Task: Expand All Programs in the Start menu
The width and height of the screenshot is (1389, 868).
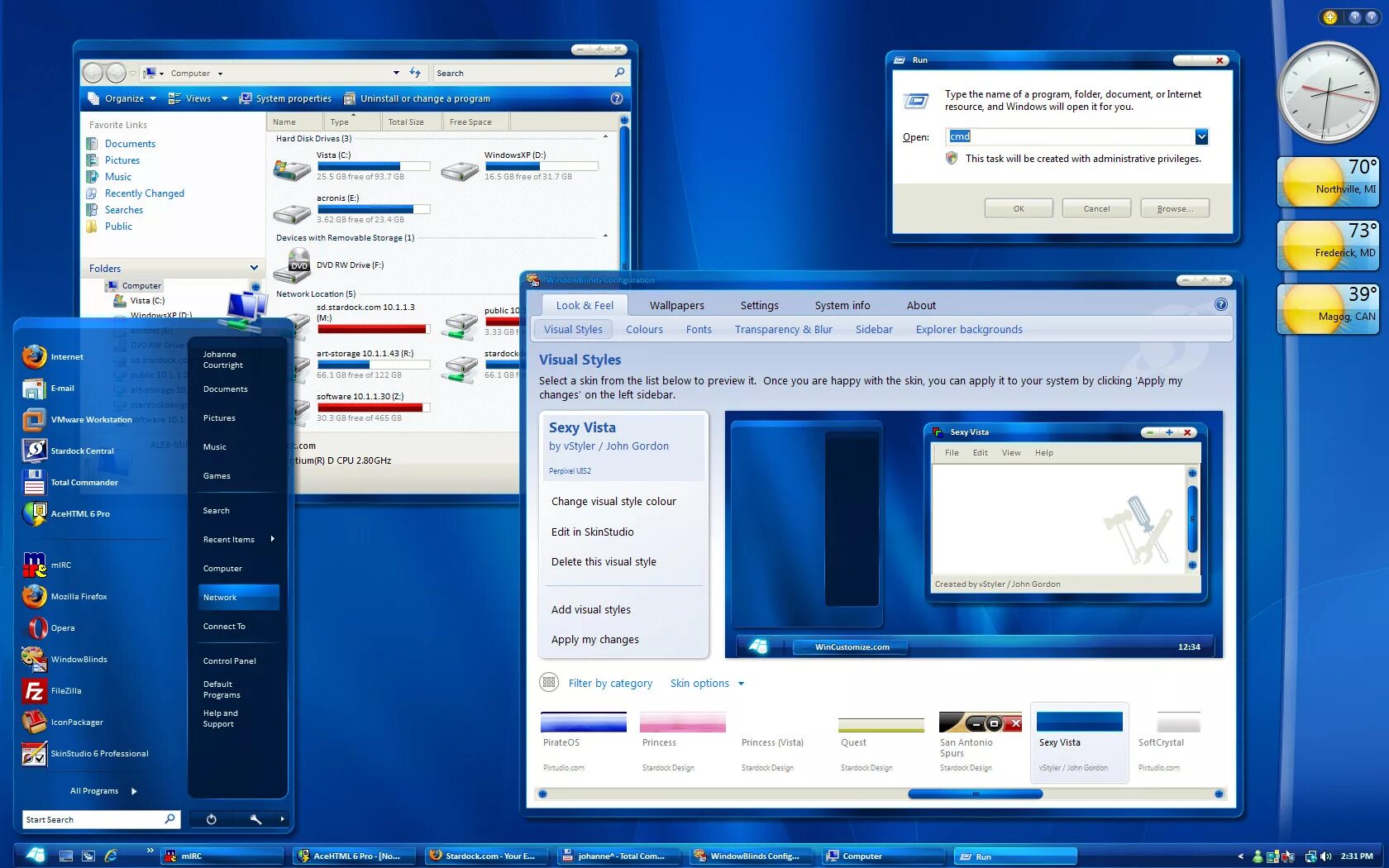Action: (103, 791)
